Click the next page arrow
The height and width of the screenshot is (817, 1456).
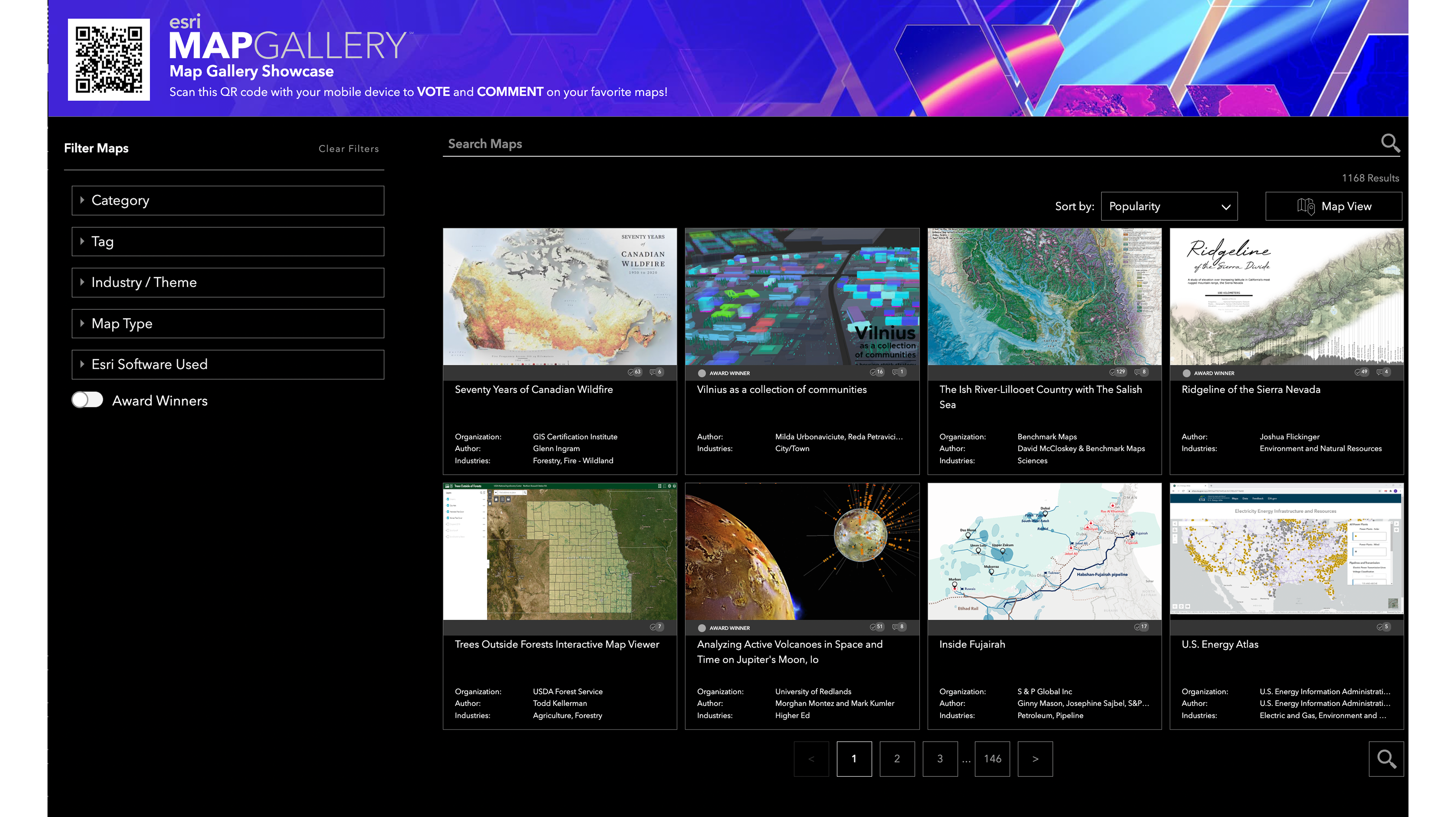tap(1035, 759)
